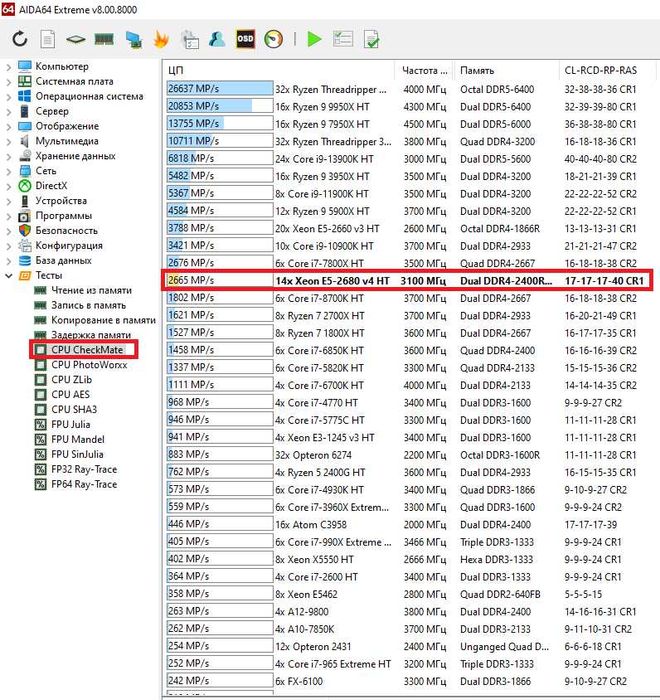
Task: Click the gauge benchmark icon
Action: [x=273, y=39]
